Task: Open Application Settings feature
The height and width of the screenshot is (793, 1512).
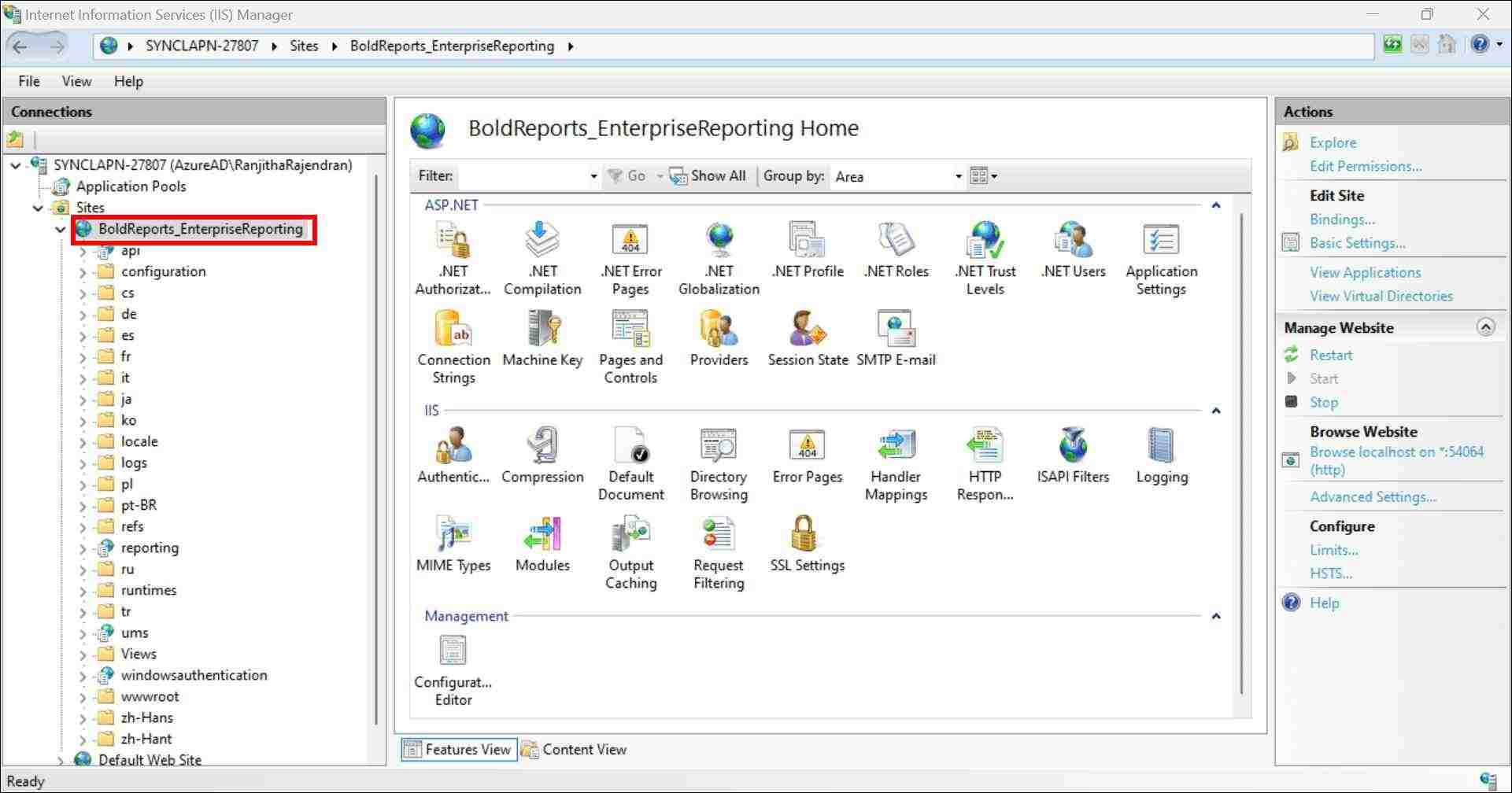Action: pos(1161,258)
